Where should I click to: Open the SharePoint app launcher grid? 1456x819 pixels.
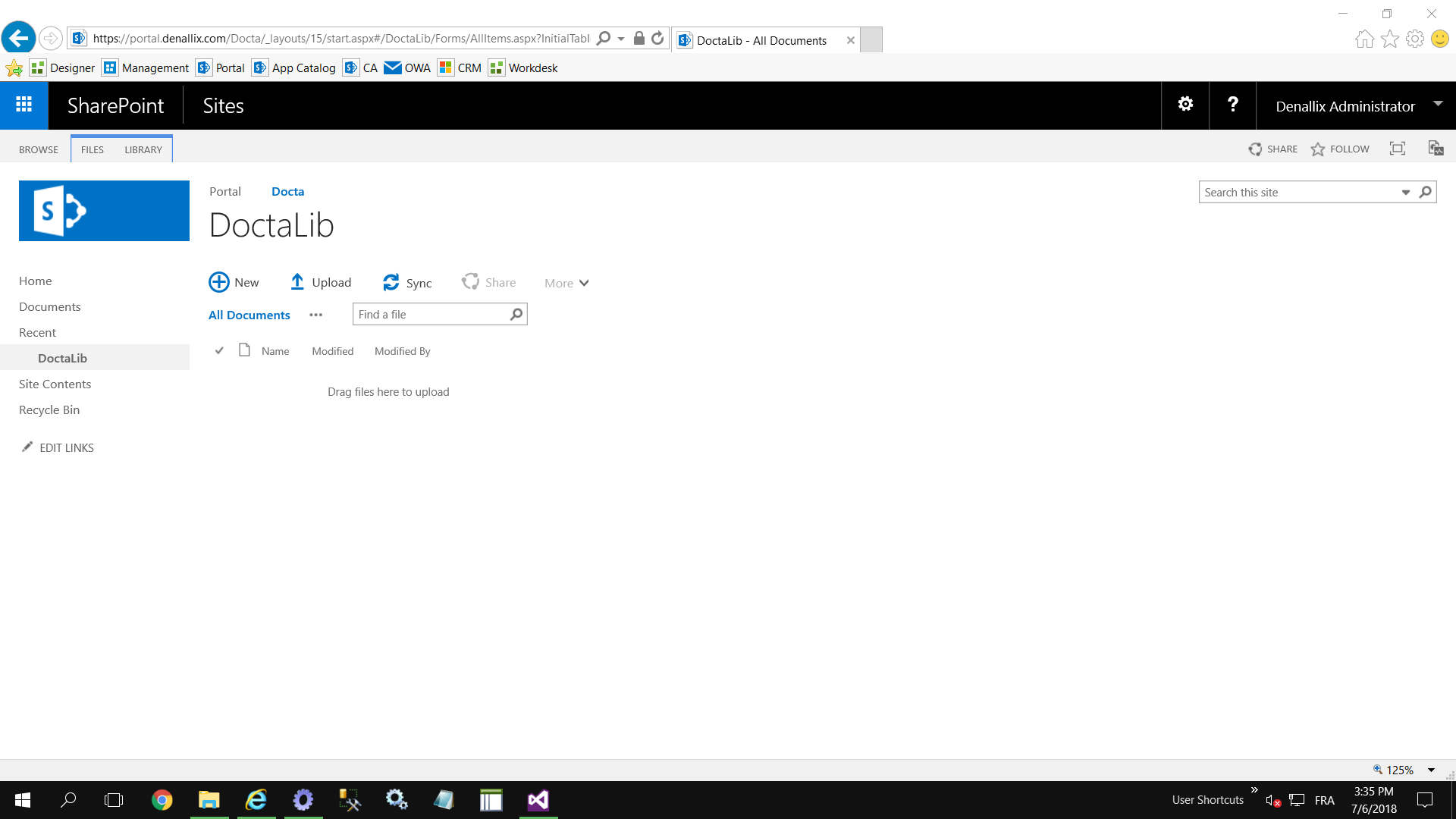(24, 105)
